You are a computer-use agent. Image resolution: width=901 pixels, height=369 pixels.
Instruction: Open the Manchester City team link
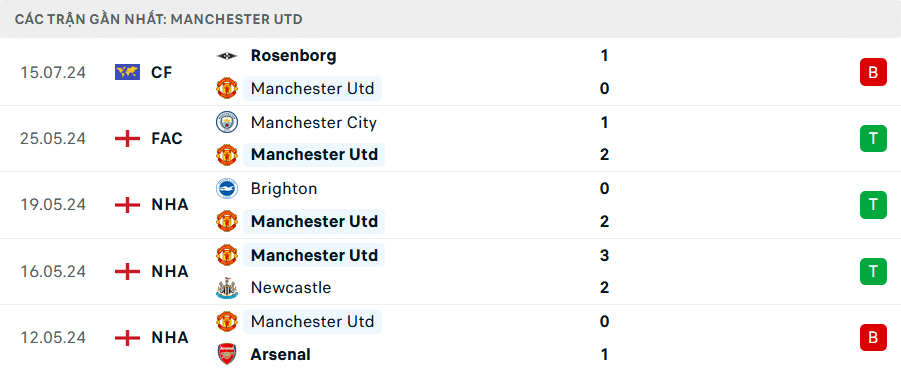coord(314,122)
